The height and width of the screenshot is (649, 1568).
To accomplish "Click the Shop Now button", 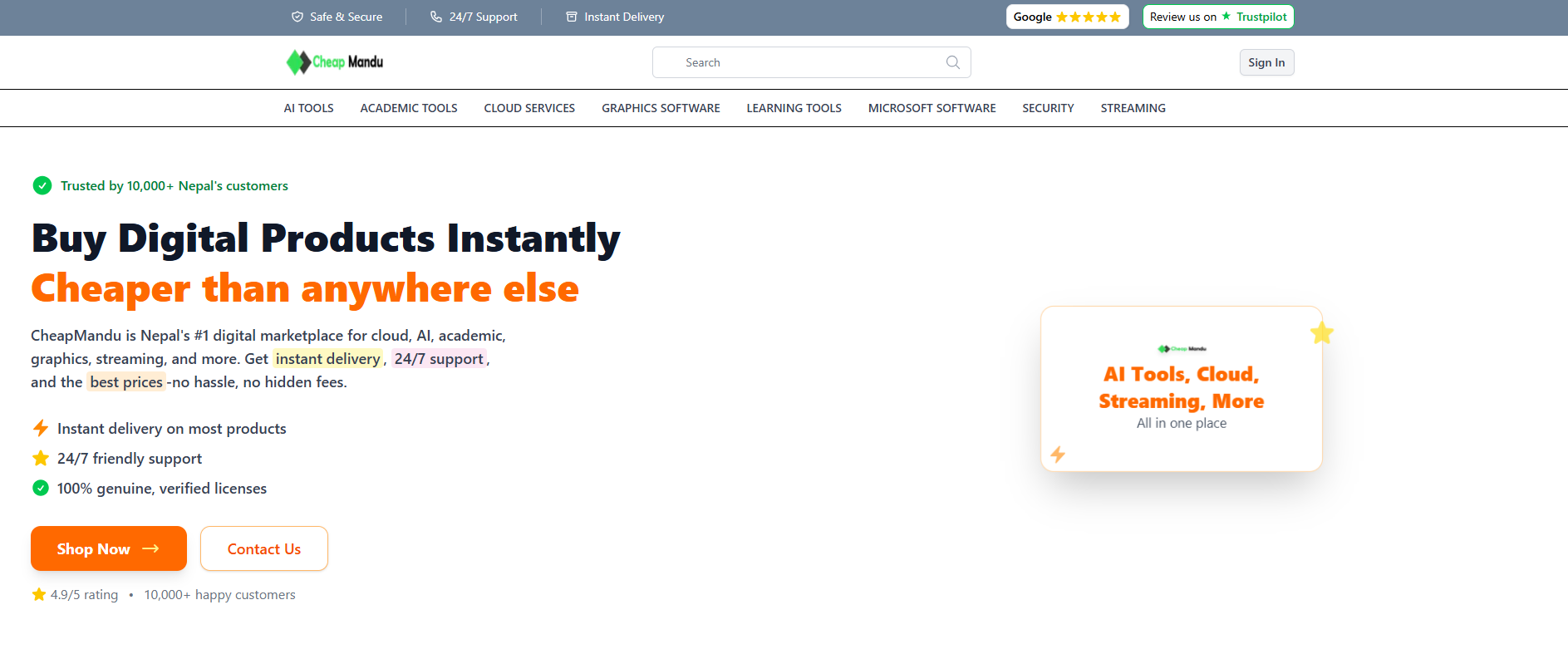I will (x=109, y=548).
